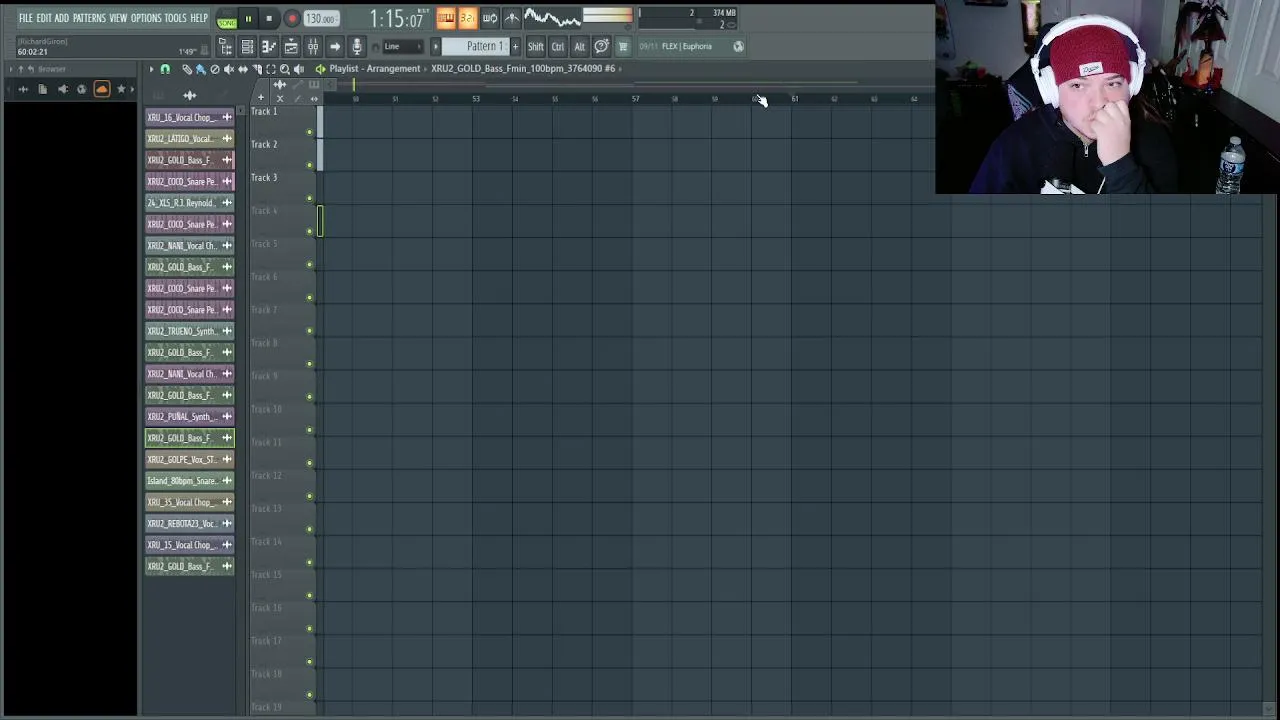Click the orange cloud icon in Browser

[x=101, y=89]
